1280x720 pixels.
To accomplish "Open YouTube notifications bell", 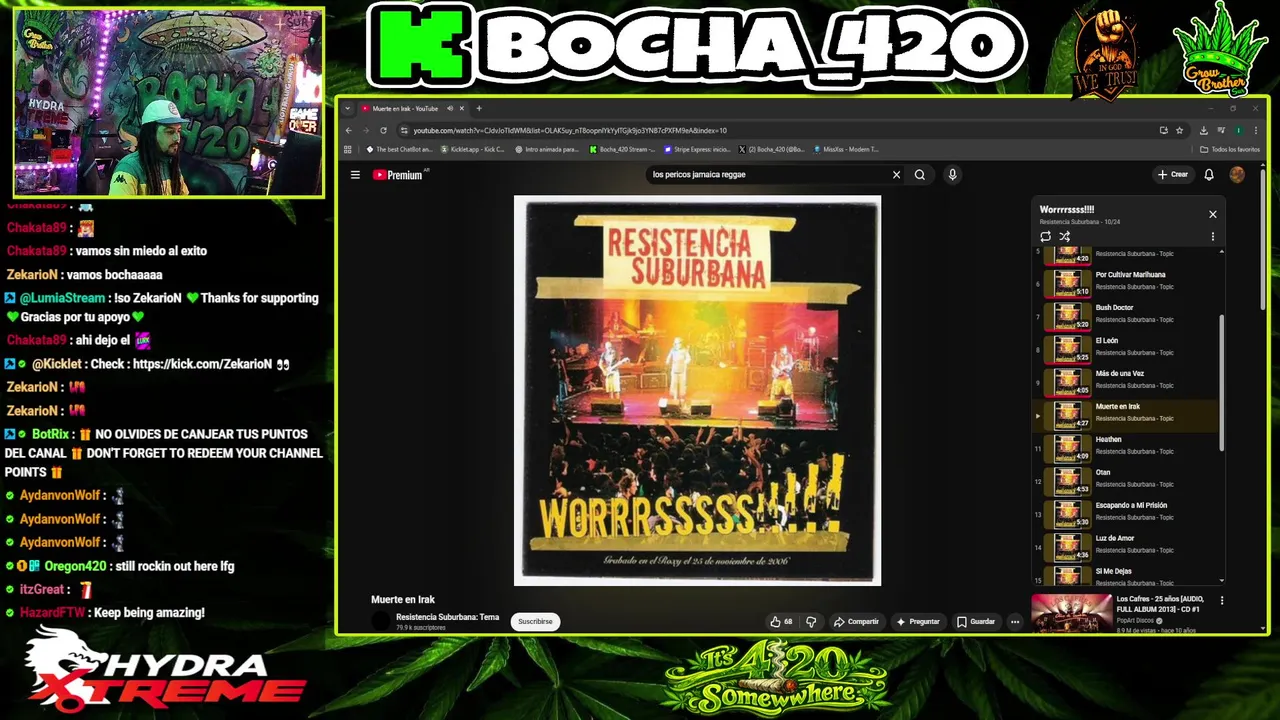I will 1209,175.
